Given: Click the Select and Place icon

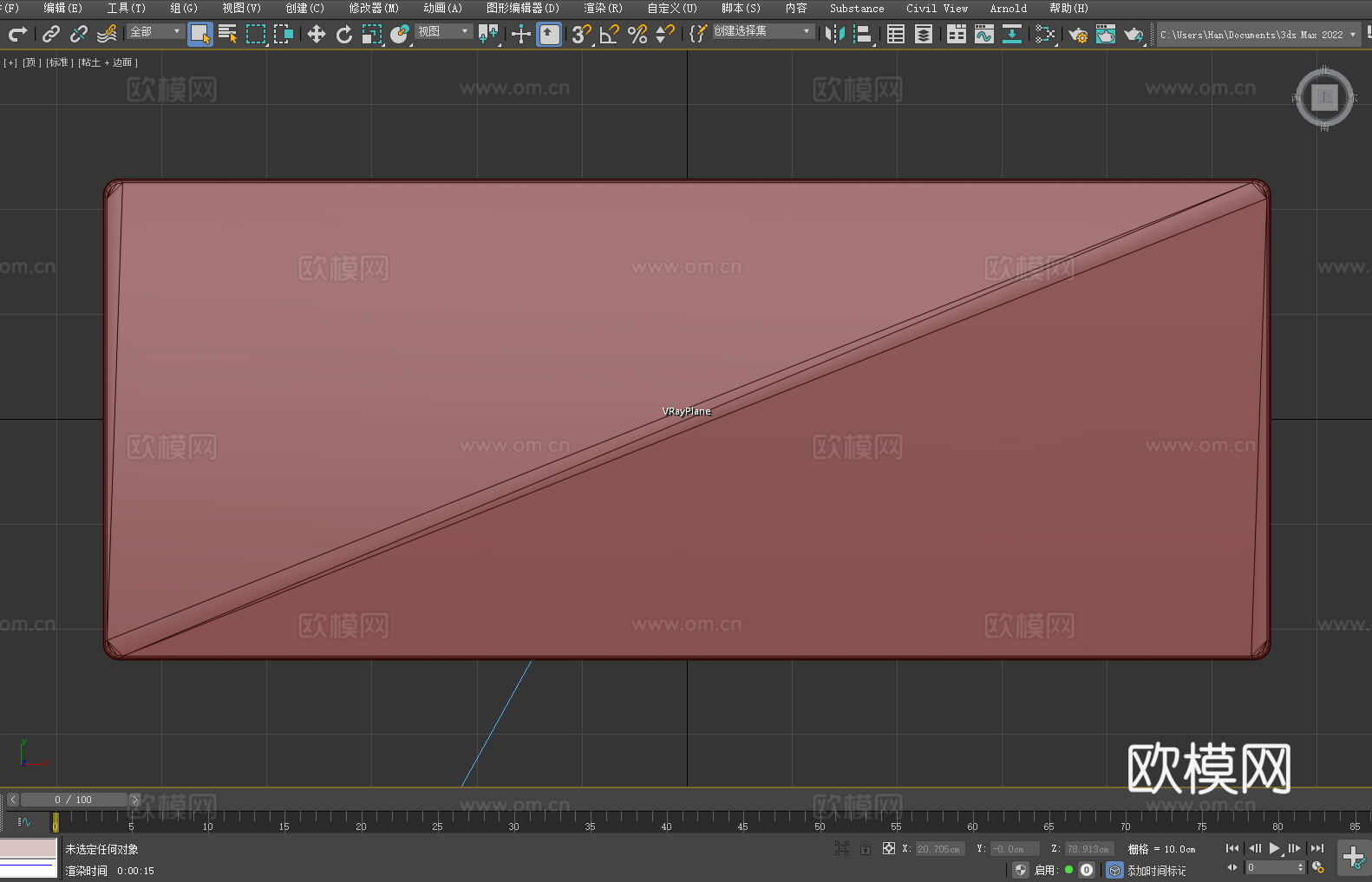Looking at the screenshot, I should pos(400,34).
